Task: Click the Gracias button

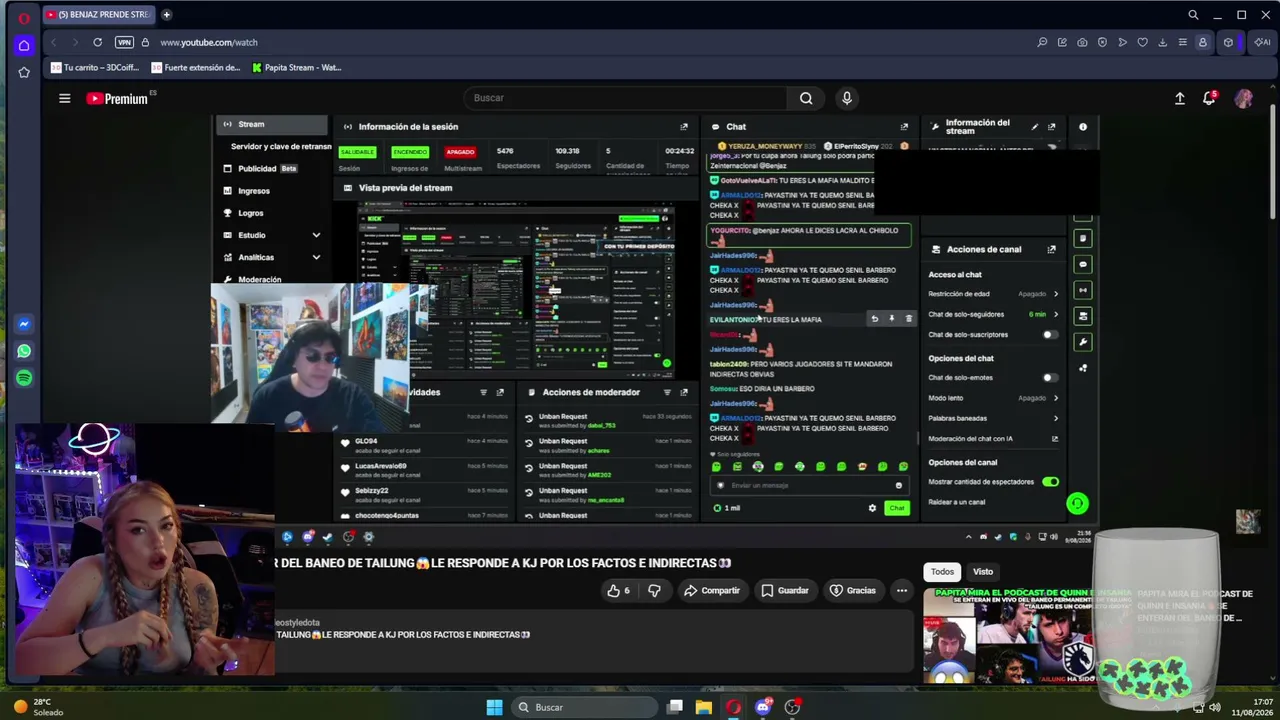Action: 853,591
